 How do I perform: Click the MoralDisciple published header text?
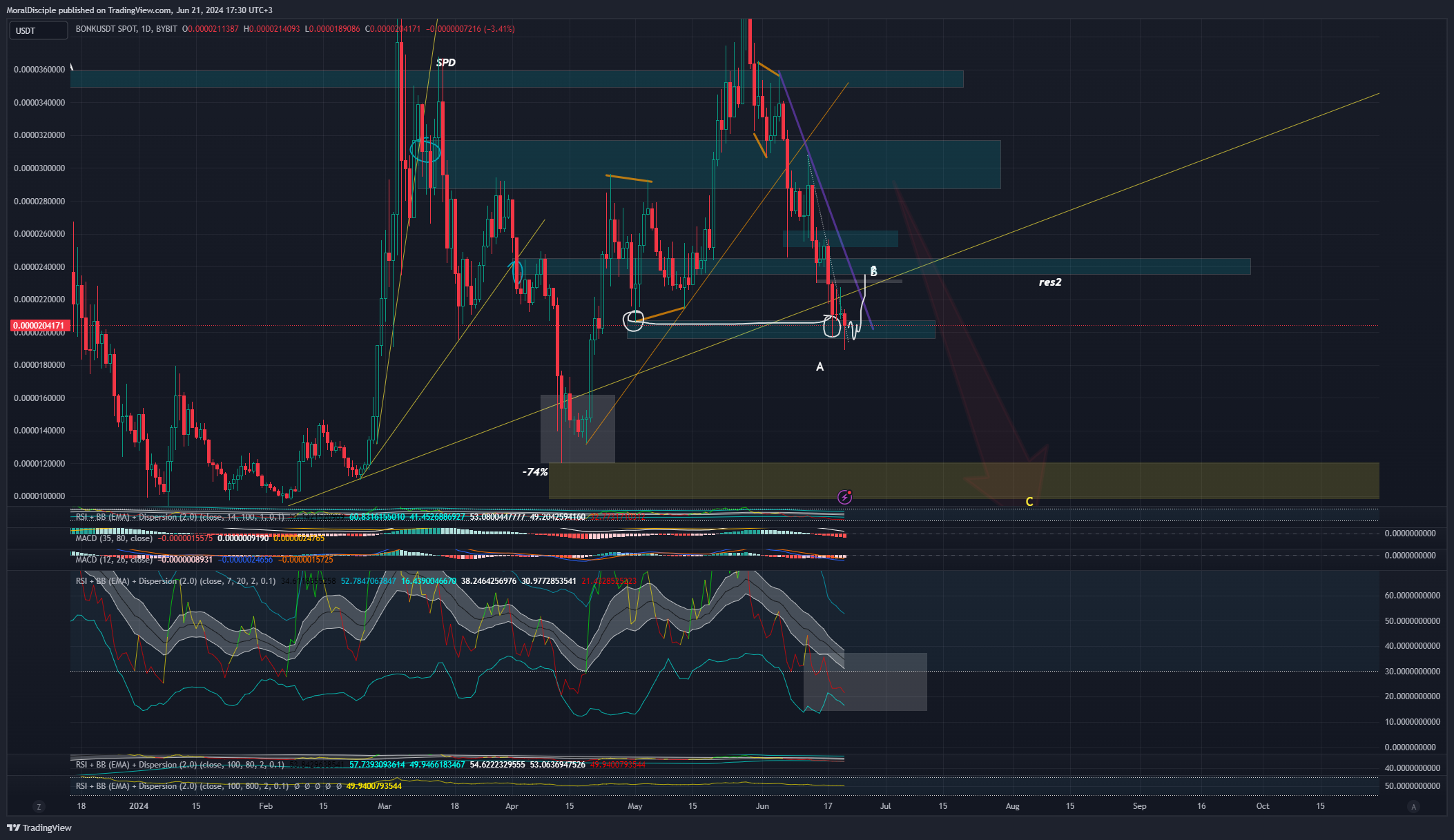[139, 10]
